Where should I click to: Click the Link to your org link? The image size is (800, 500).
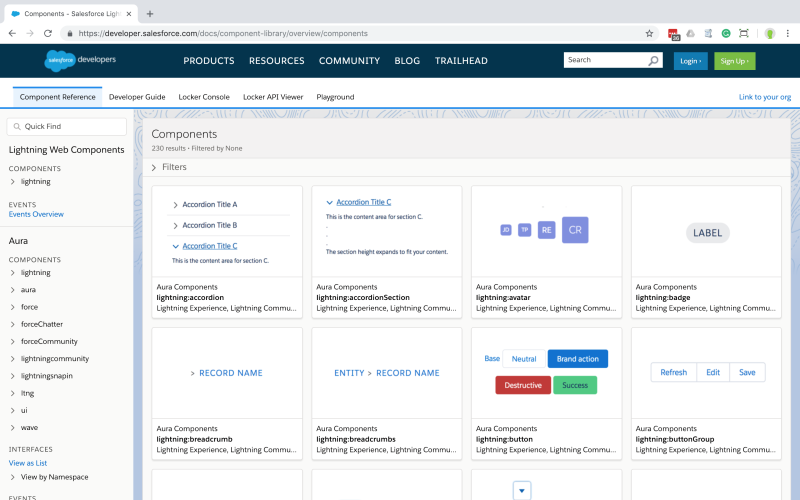765,97
